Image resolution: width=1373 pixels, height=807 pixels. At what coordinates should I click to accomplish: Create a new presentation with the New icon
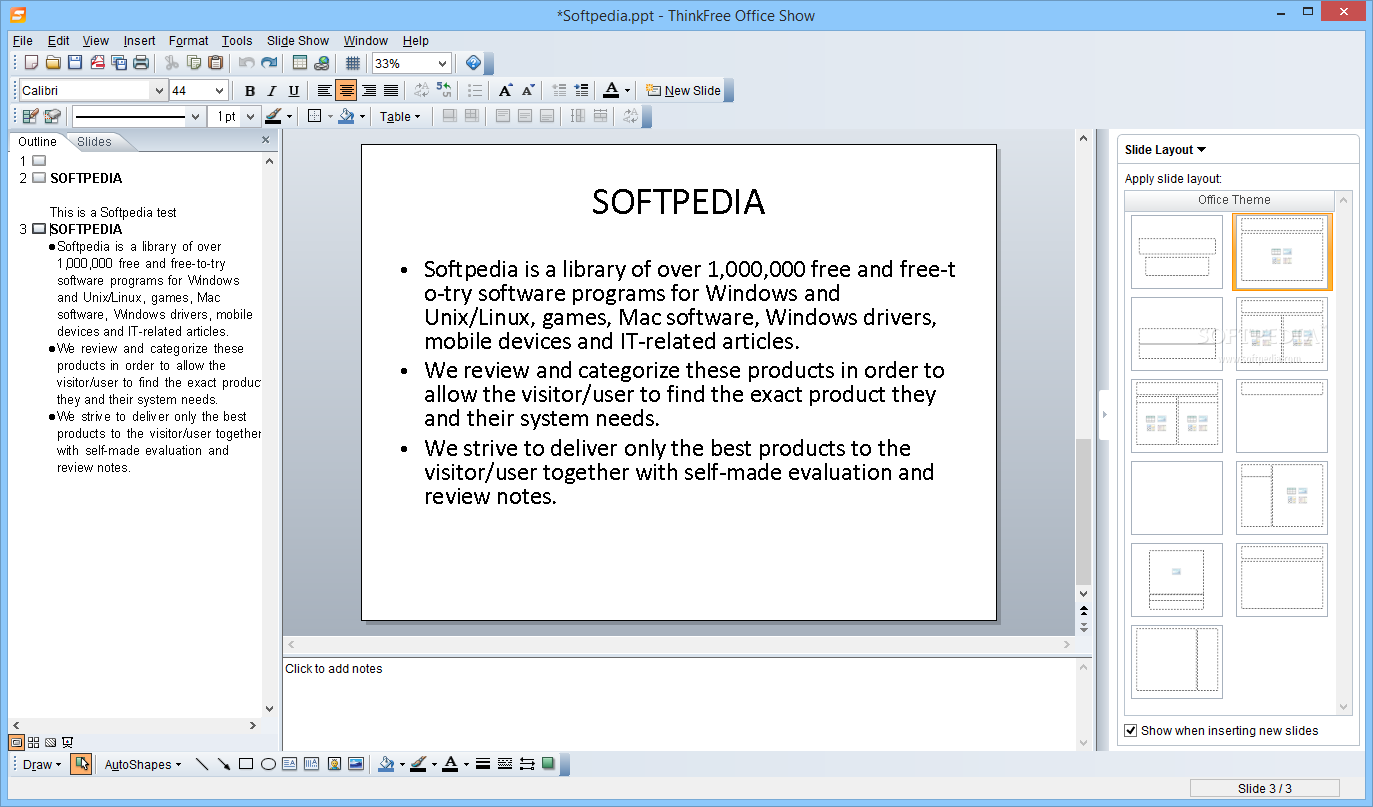click(x=31, y=63)
